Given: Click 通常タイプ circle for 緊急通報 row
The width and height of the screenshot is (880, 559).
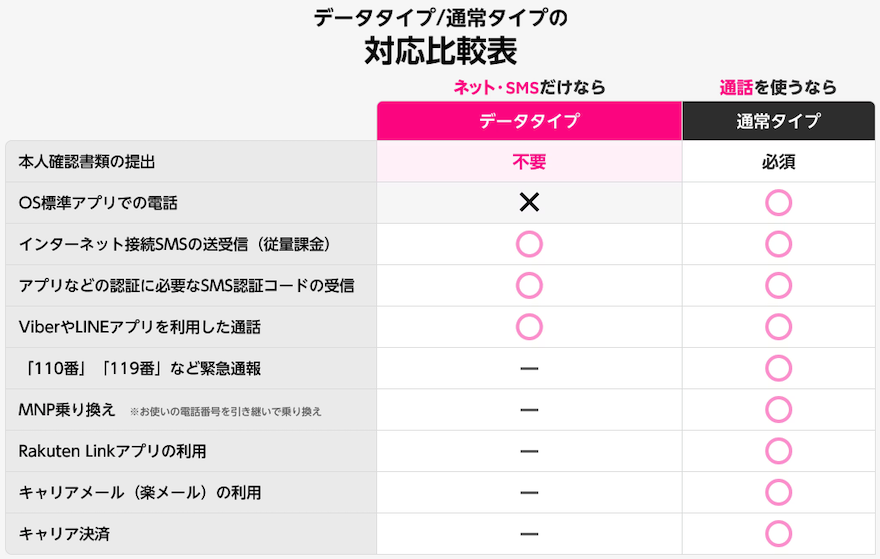Looking at the screenshot, I should click(778, 369).
